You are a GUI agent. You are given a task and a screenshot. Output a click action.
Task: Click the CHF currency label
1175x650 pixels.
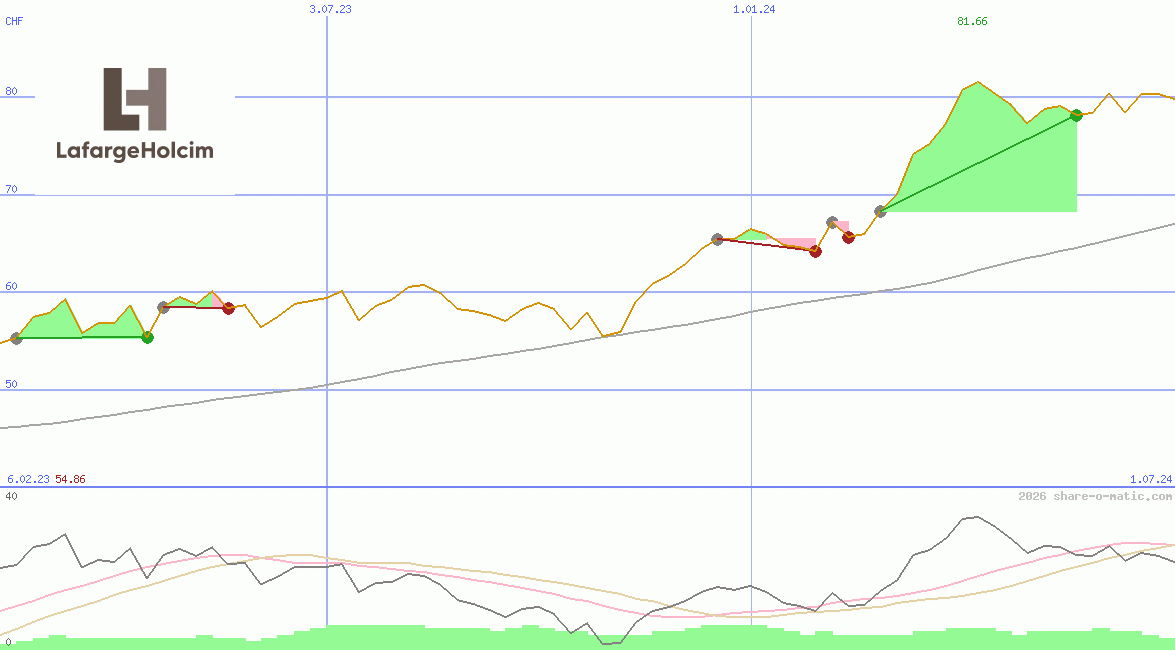pos(14,21)
